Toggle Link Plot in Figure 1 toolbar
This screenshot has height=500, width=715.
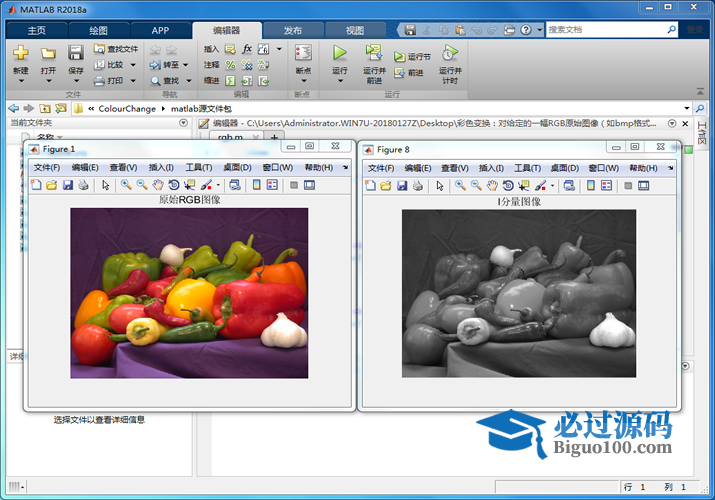pos(233,185)
